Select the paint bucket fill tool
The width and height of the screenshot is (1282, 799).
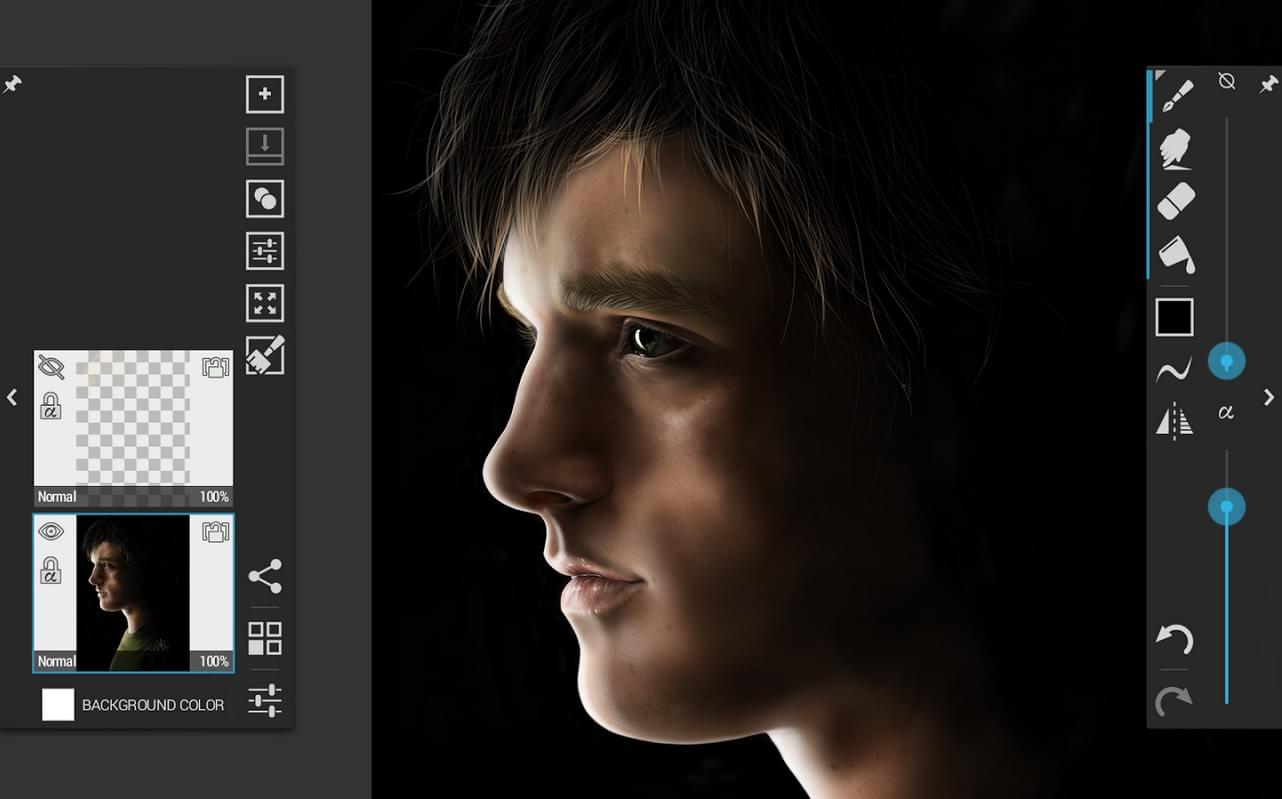tap(1176, 254)
